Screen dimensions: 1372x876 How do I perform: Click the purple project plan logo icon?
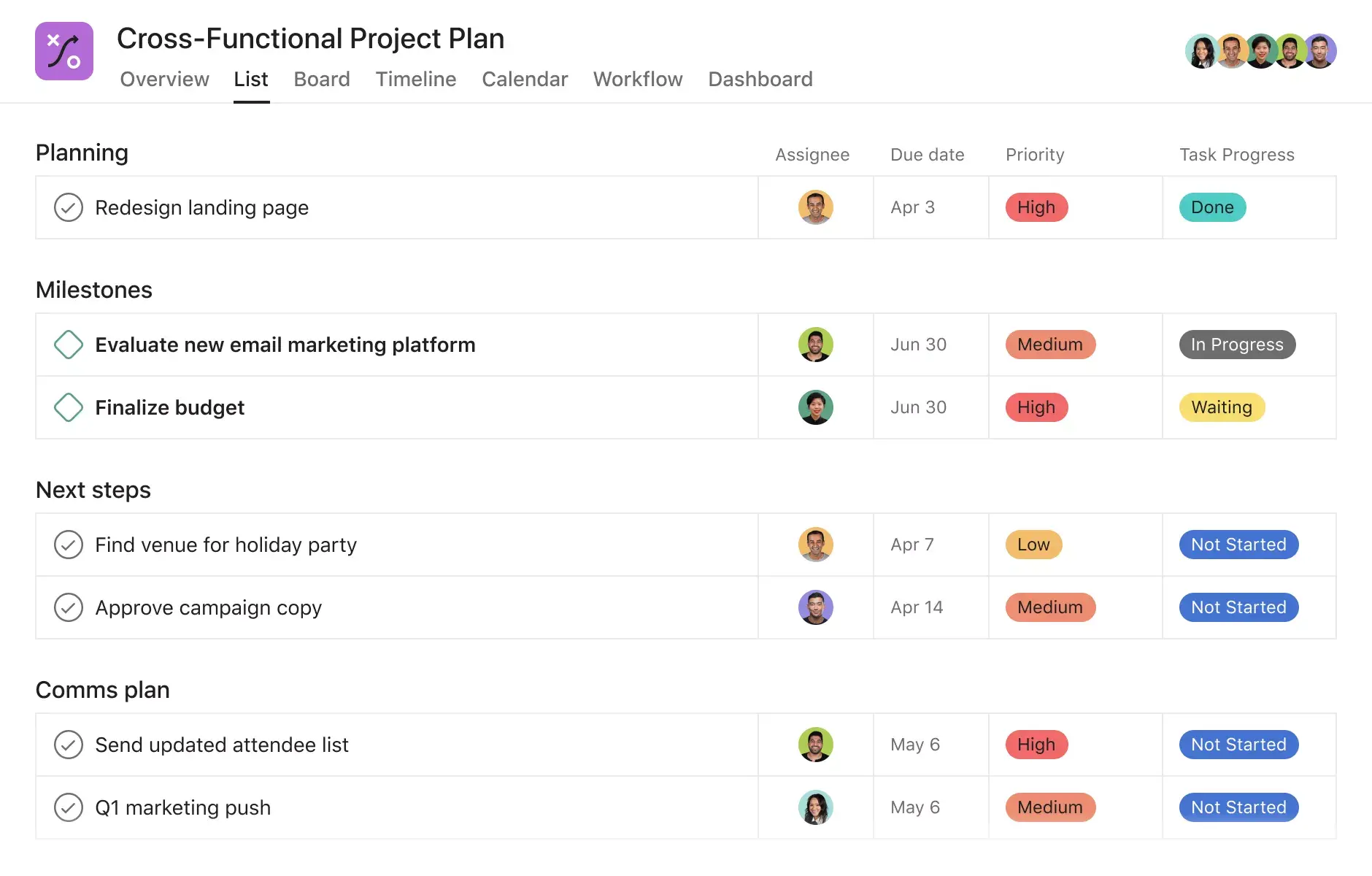(x=63, y=51)
